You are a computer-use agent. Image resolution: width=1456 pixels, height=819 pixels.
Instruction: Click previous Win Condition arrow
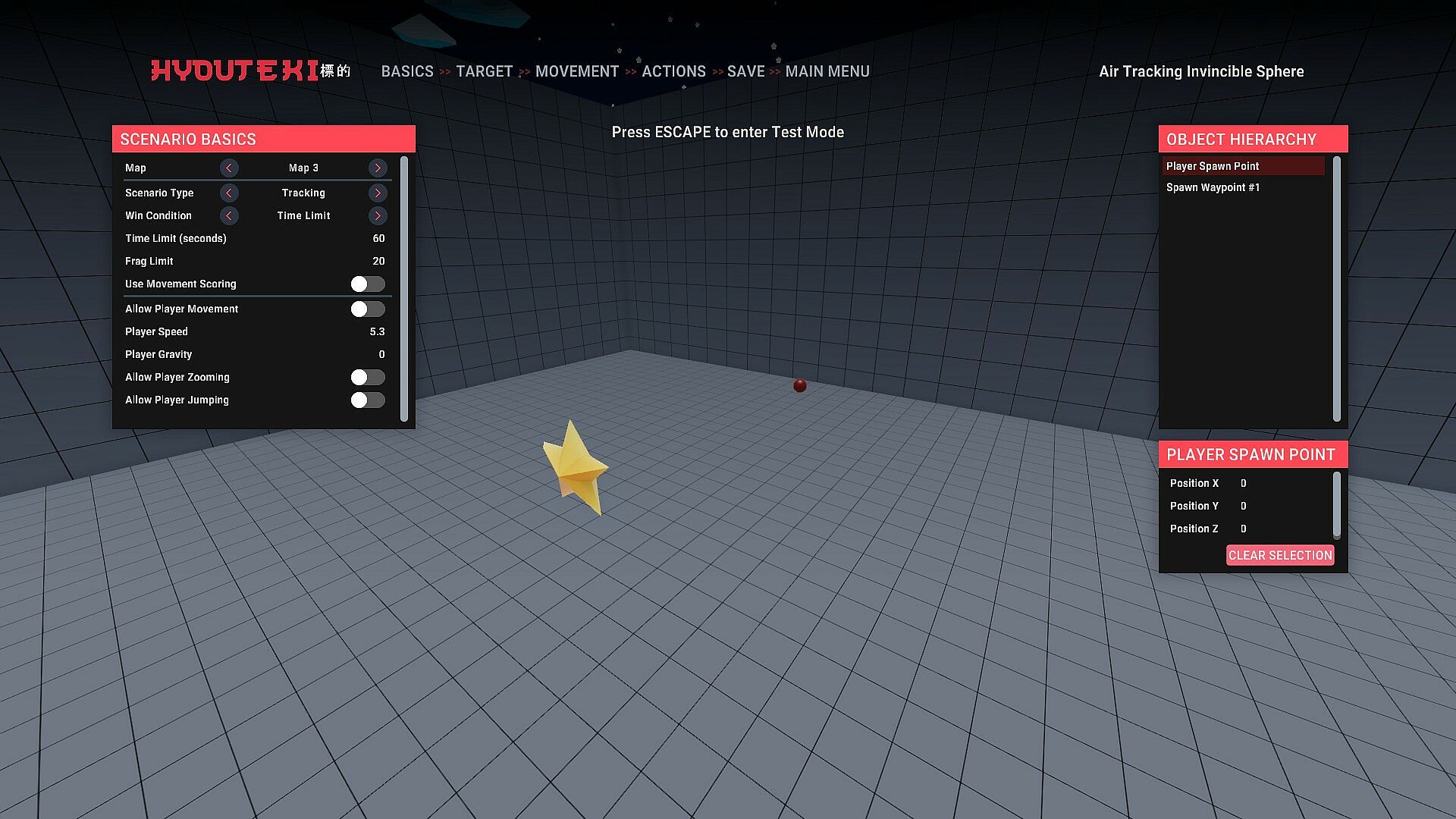pyautogui.click(x=229, y=215)
